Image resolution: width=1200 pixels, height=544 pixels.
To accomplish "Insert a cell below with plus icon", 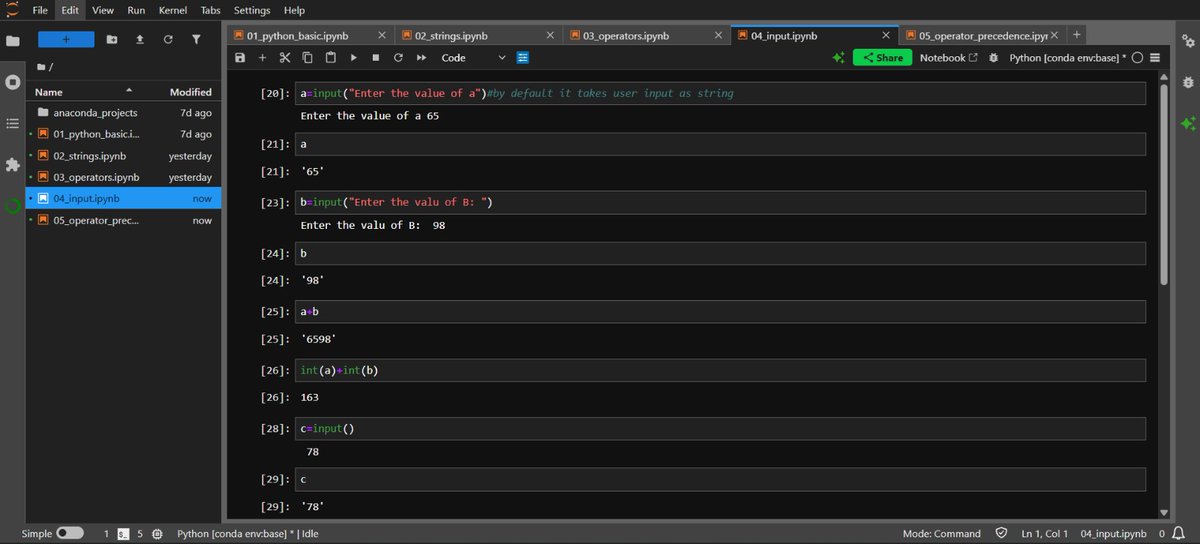I will tap(262, 58).
